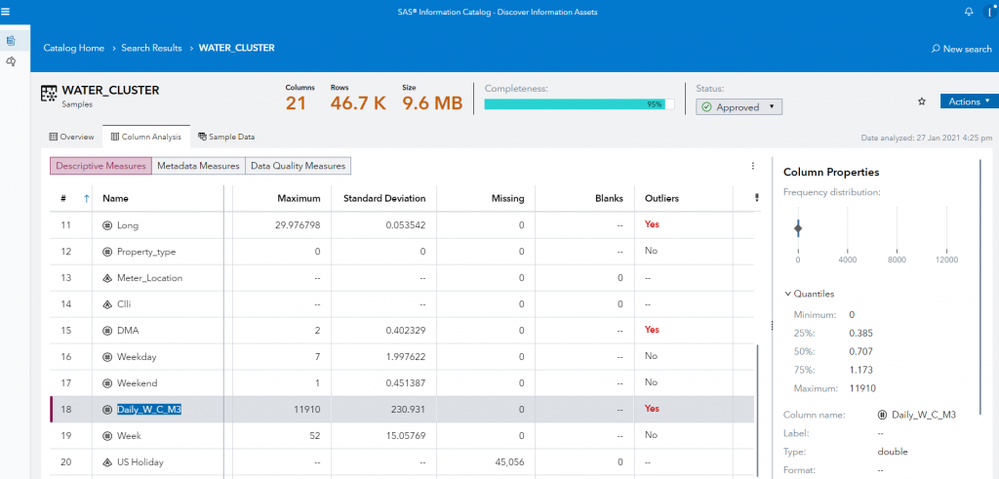
Task: Open the hamburger main menu
Action: 6,12
